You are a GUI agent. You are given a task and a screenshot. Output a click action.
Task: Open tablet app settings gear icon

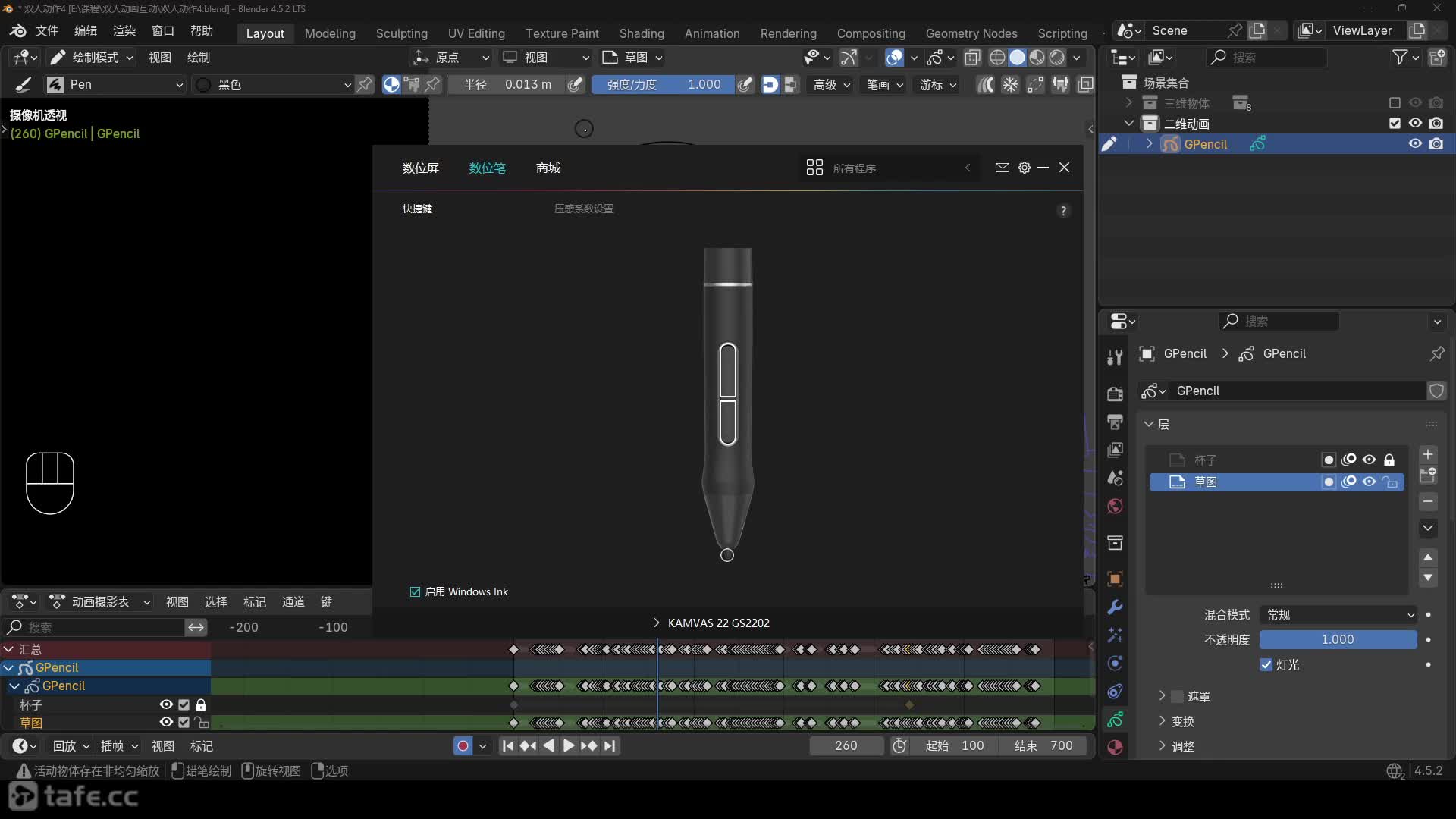tap(1025, 168)
